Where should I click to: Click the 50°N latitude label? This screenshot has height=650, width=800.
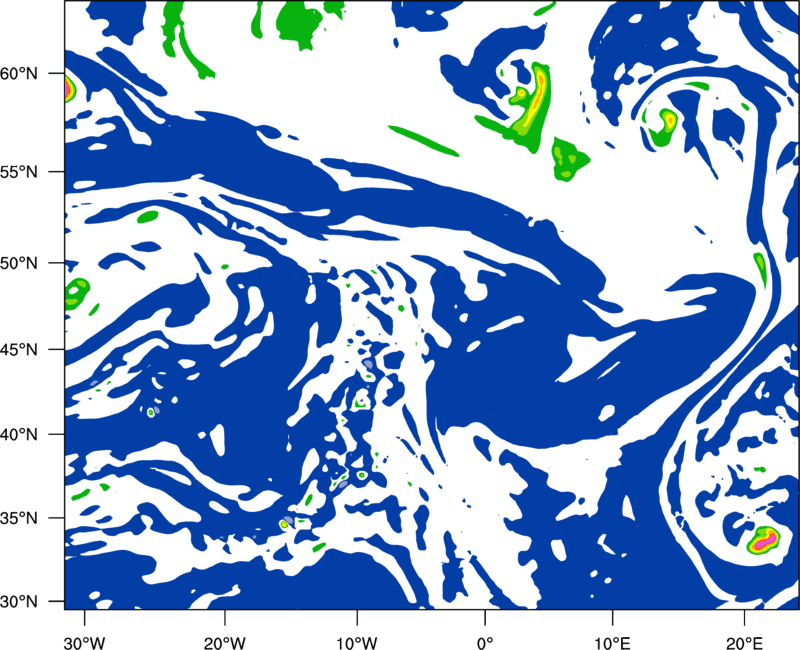coord(19,263)
